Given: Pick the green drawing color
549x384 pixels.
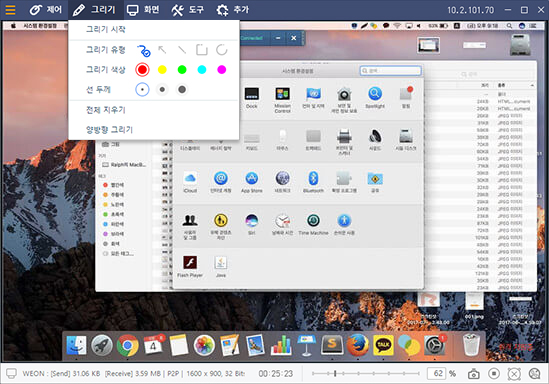Looking at the screenshot, I should [182, 70].
